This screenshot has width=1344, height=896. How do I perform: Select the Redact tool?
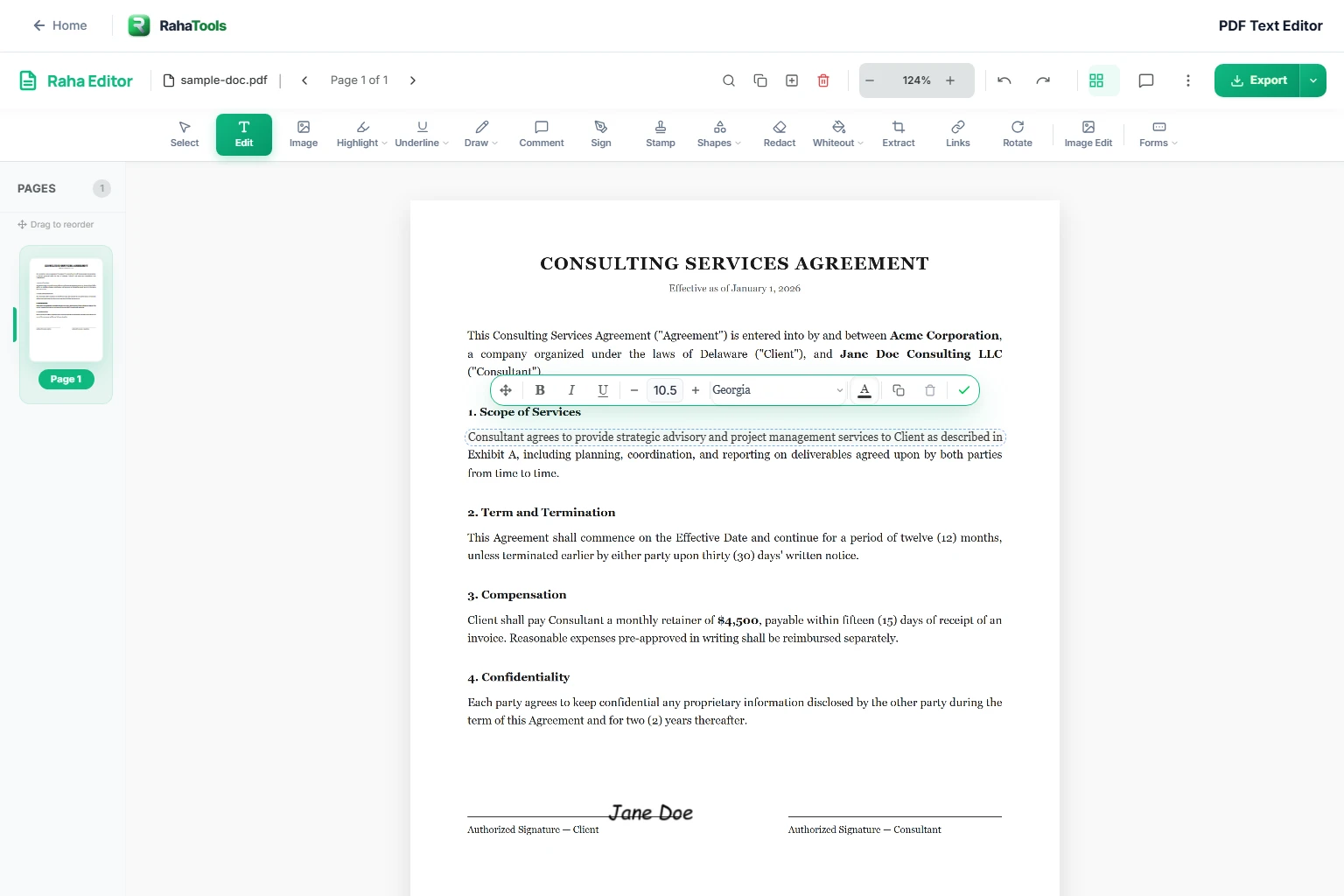(x=780, y=135)
